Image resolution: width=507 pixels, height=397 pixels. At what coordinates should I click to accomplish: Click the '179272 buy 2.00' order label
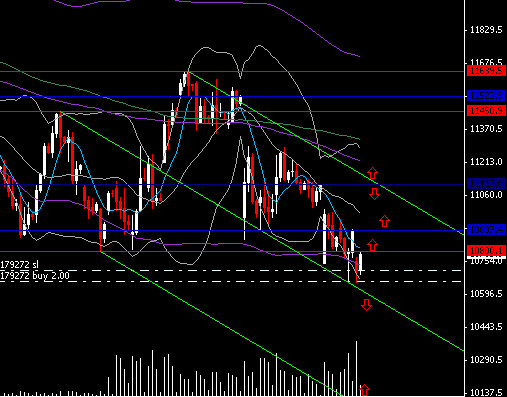[35, 276]
